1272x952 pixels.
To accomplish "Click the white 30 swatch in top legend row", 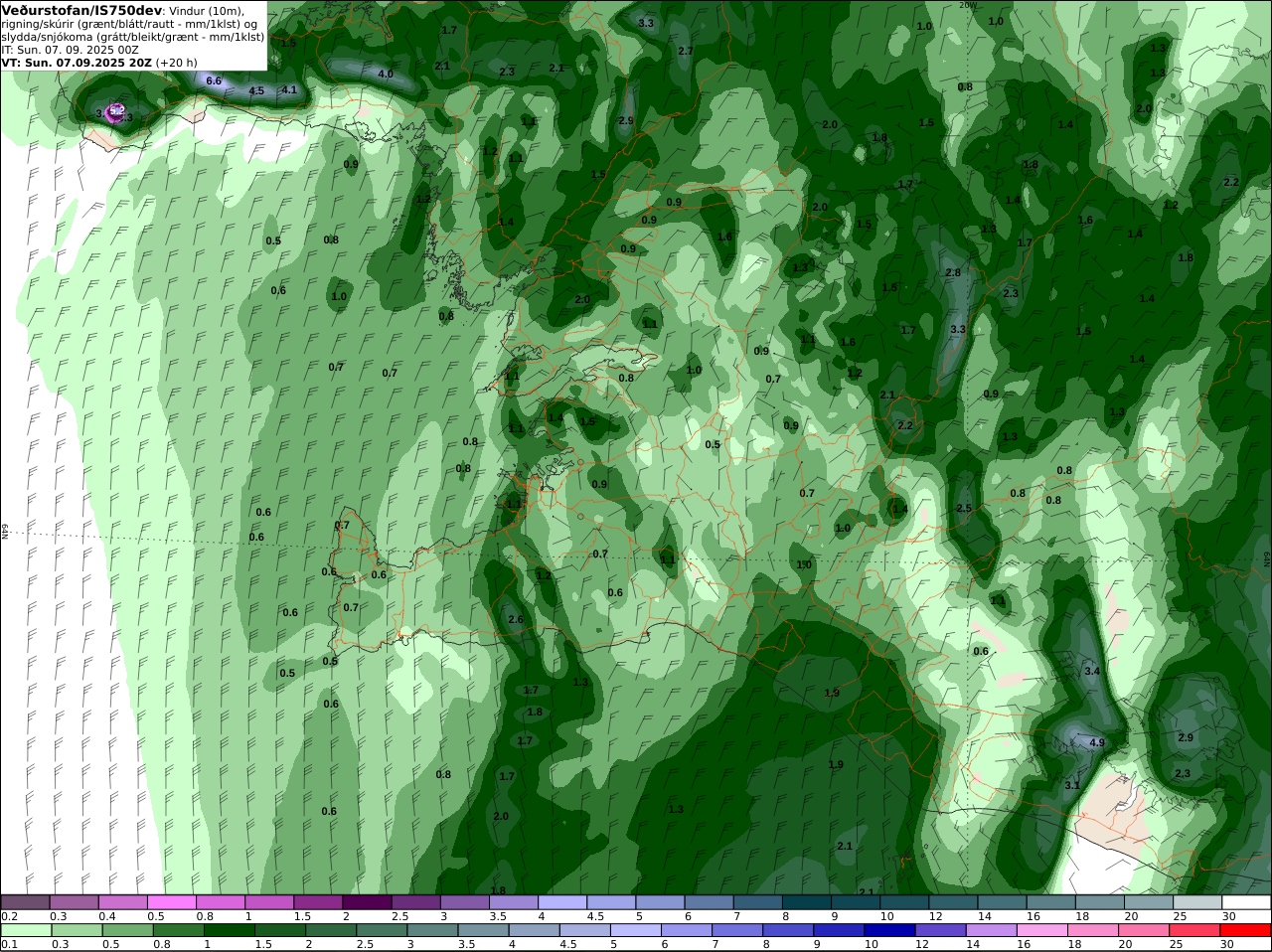I will click(1247, 902).
